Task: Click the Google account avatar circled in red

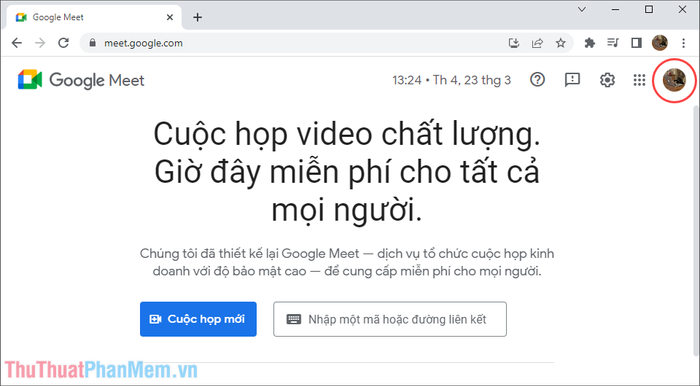Action: pos(674,80)
